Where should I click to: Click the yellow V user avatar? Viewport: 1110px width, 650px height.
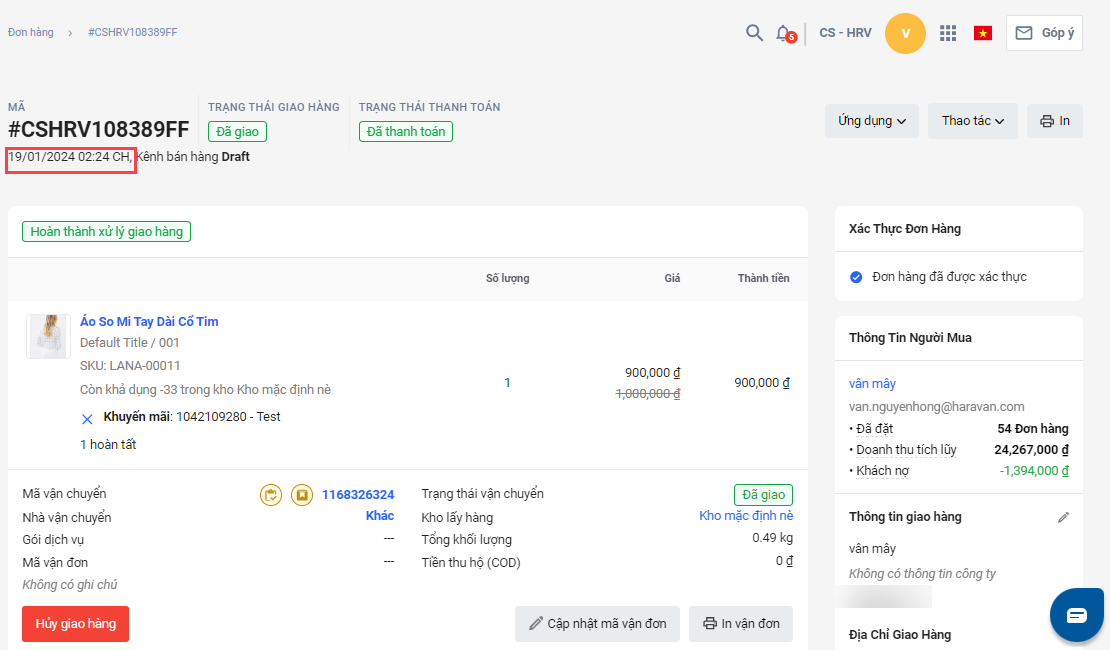[x=905, y=33]
